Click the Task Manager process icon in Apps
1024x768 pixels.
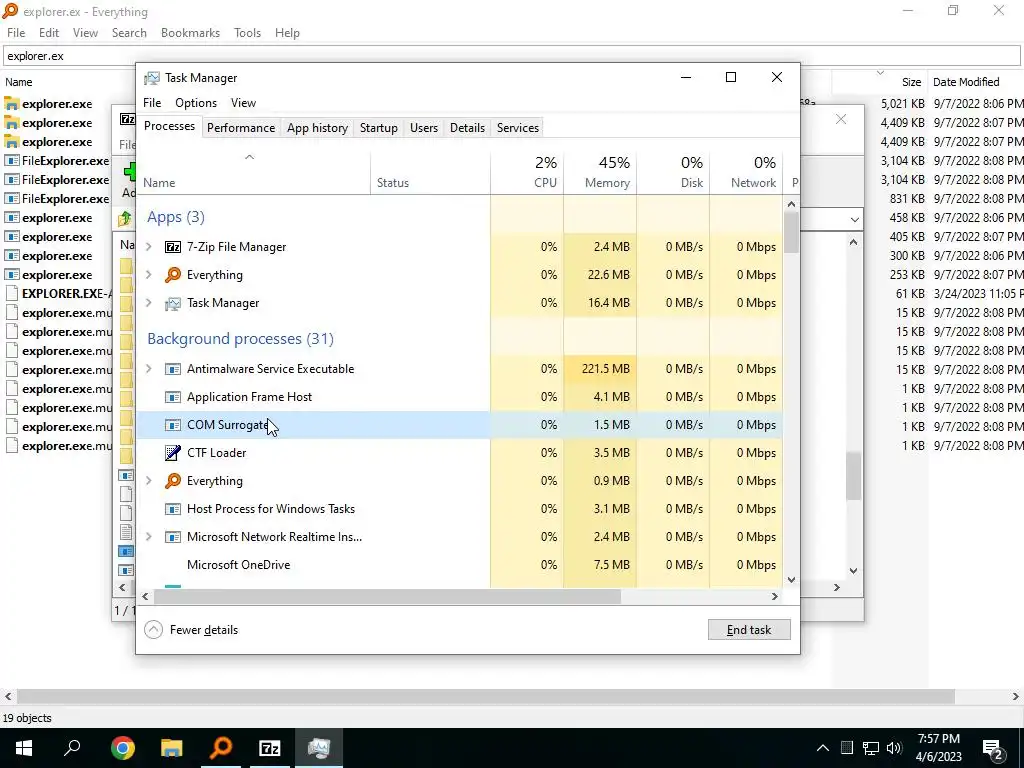(172, 303)
